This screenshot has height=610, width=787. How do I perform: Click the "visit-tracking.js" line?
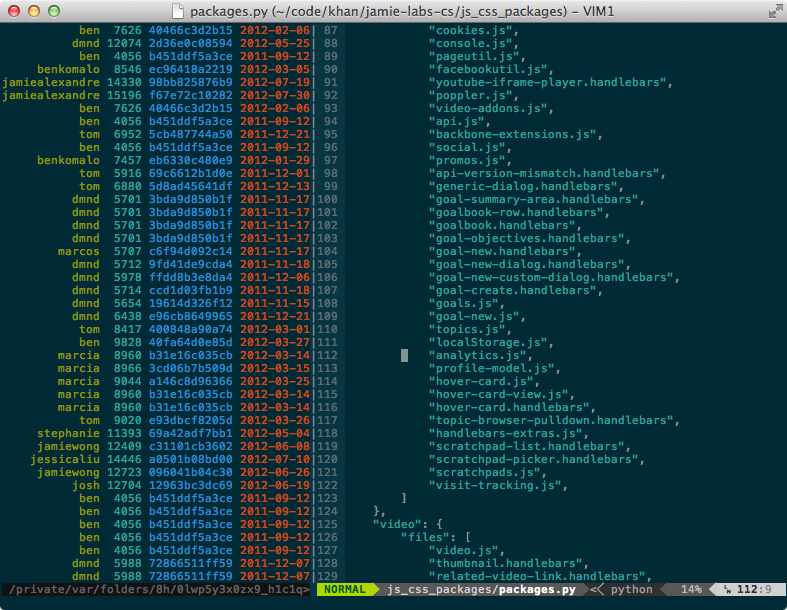point(498,486)
